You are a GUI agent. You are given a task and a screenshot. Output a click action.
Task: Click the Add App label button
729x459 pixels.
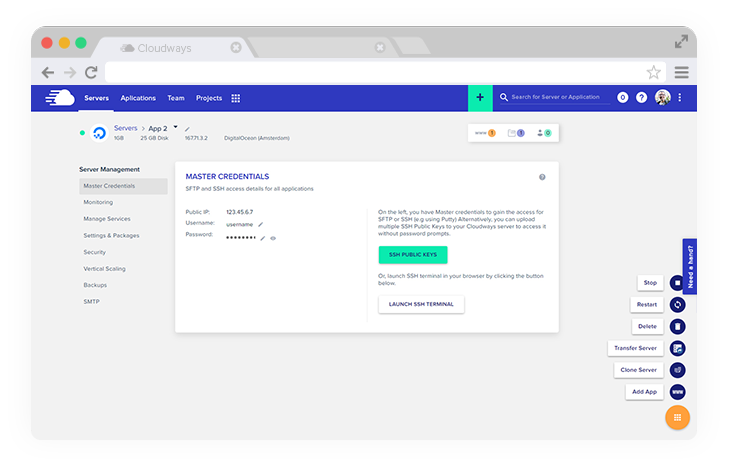point(644,392)
